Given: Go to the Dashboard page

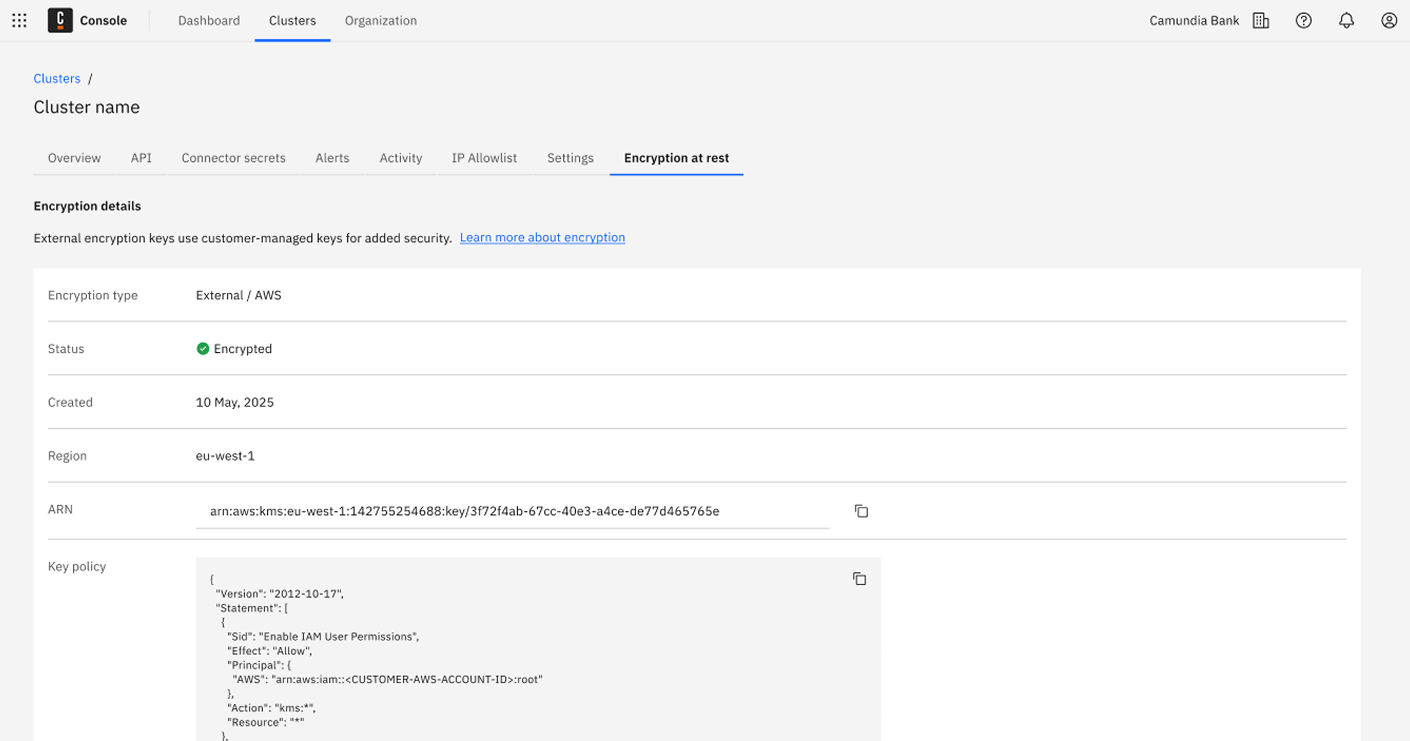Looking at the screenshot, I should point(208,20).
